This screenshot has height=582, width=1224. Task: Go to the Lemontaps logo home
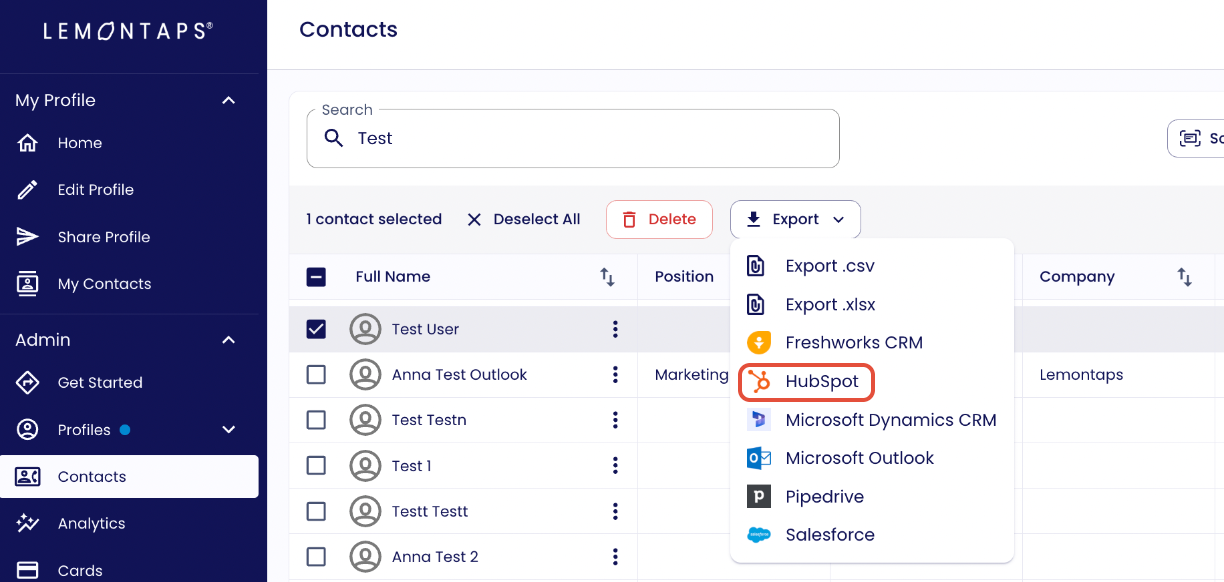(x=128, y=31)
